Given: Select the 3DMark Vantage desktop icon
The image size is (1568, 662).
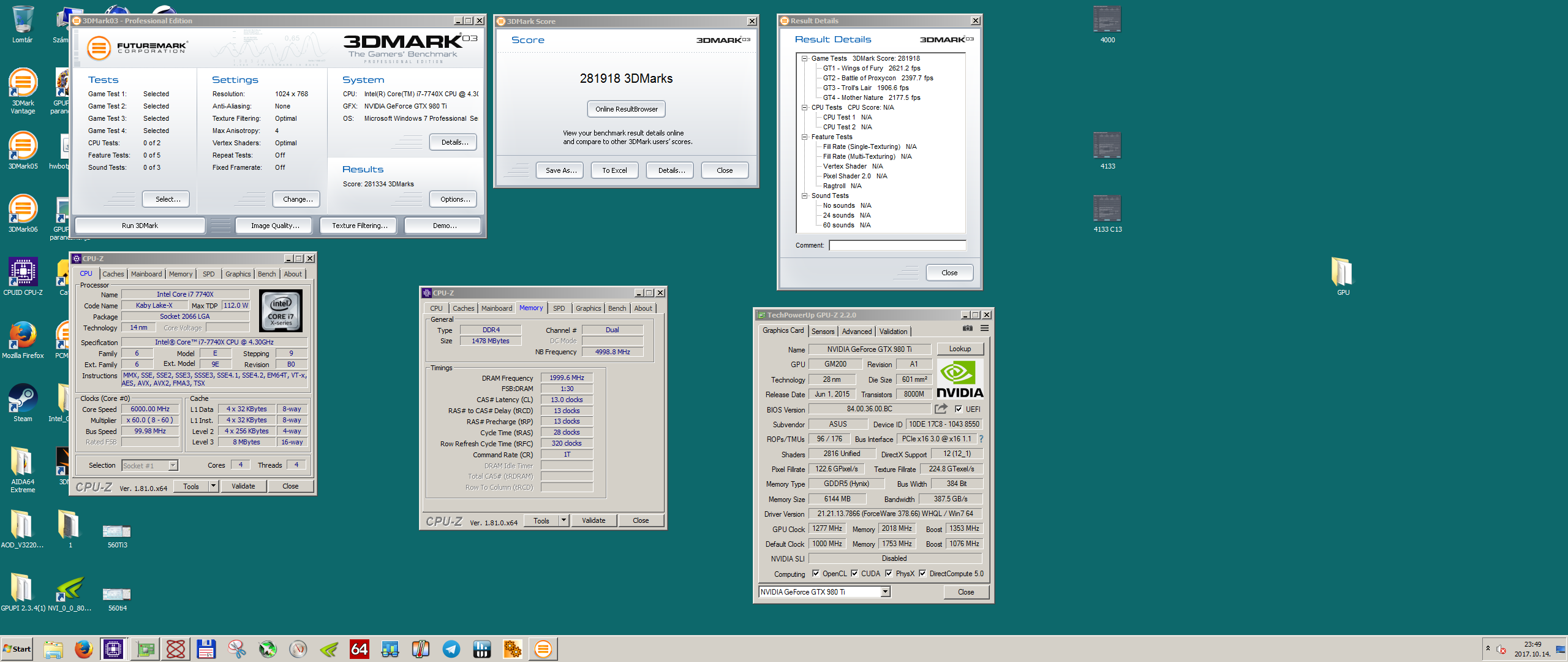Looking at the screenshot, I should (23, 91).
